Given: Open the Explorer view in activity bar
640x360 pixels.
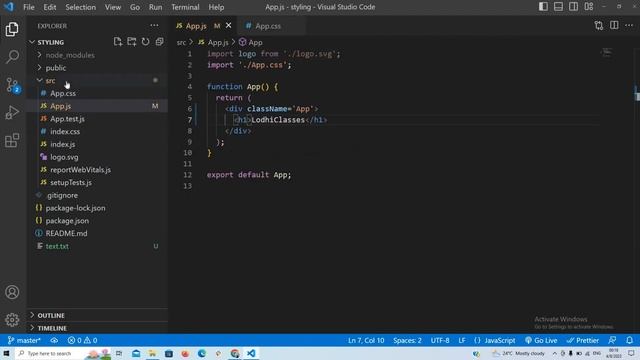Looking at the screenshot, I should (12, 29).
